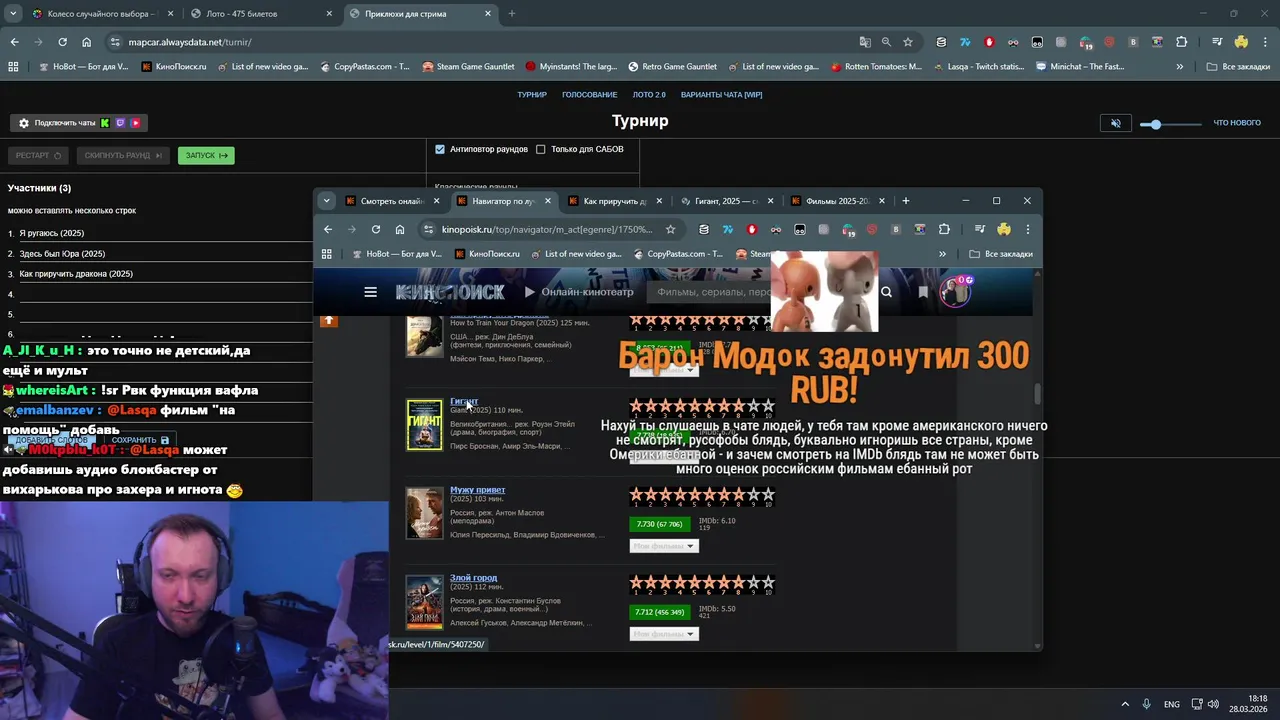Click Kinopoisk search magnifier icon
Image resolution: width=1280 pixels, height=720 pixels.
[886, 292]
